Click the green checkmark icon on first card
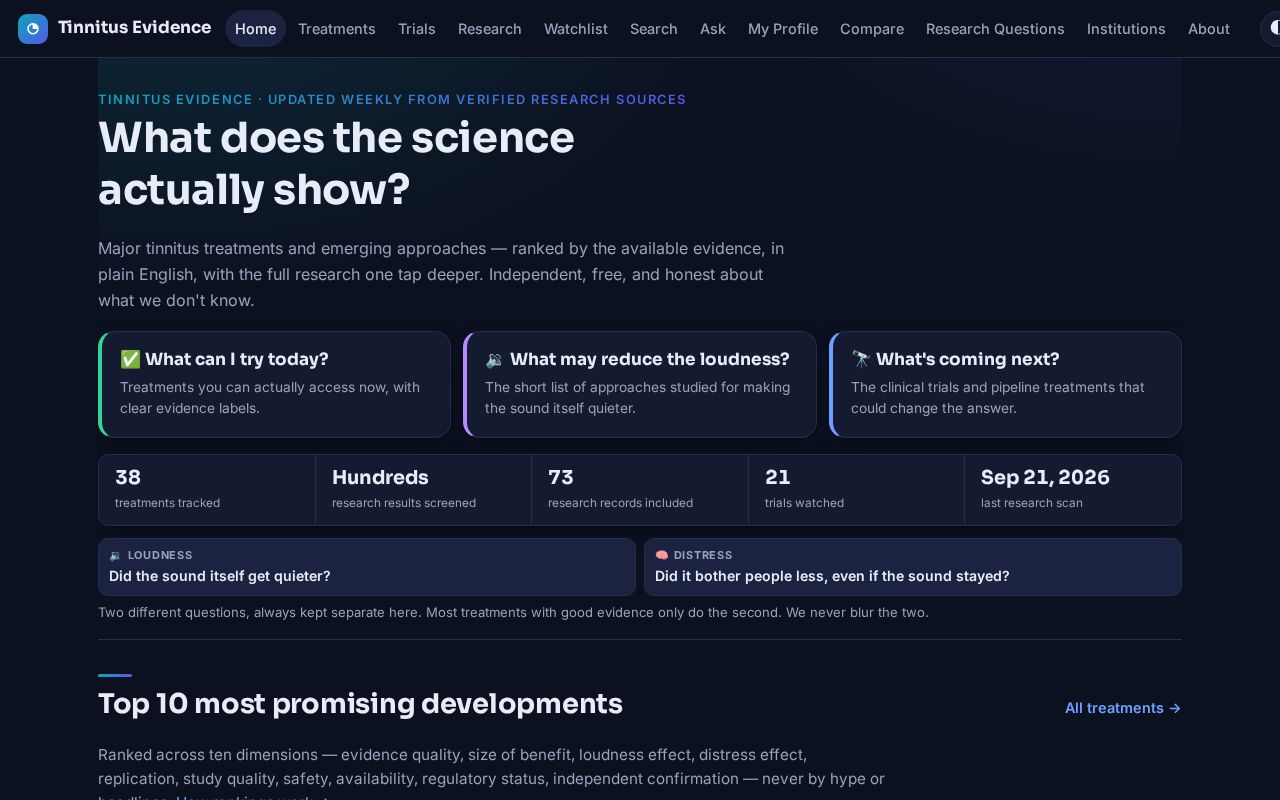1280x800 pixels. point(130,359)
